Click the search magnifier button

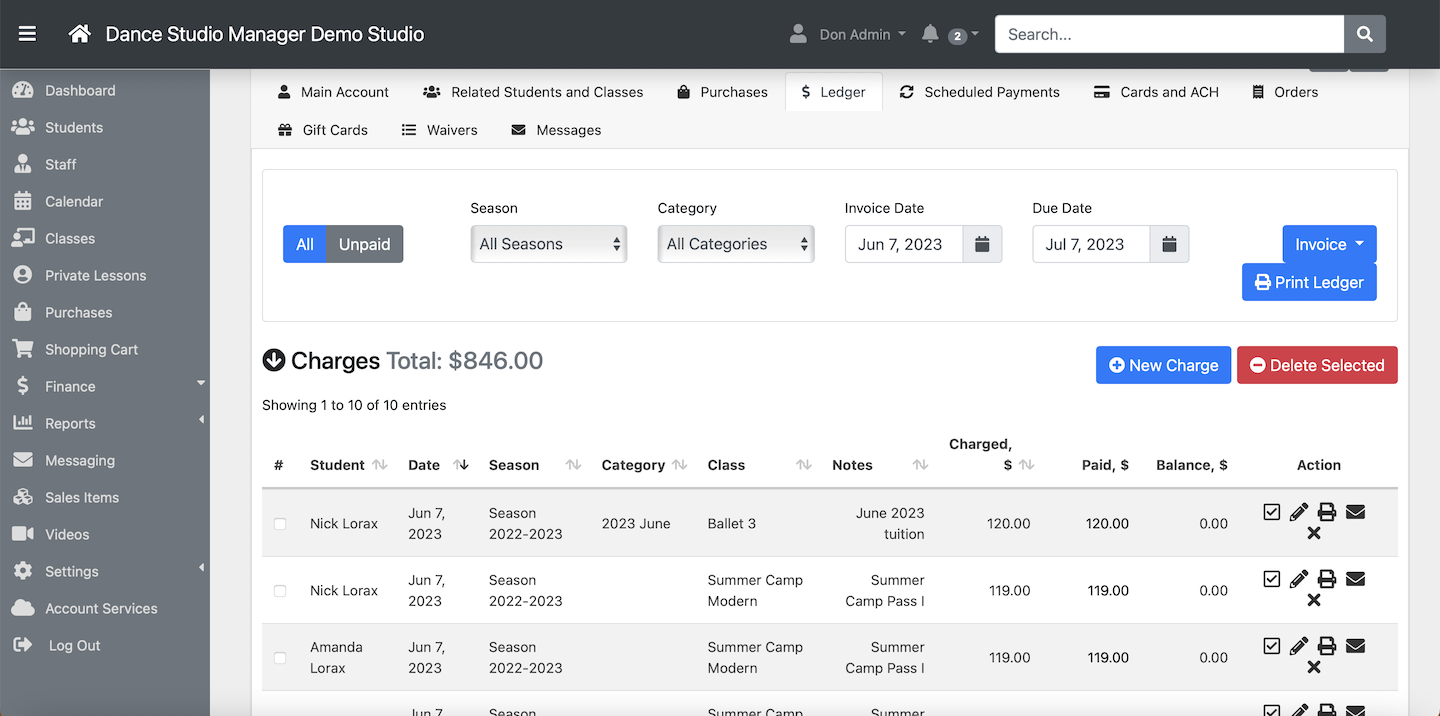point(1364,33)
